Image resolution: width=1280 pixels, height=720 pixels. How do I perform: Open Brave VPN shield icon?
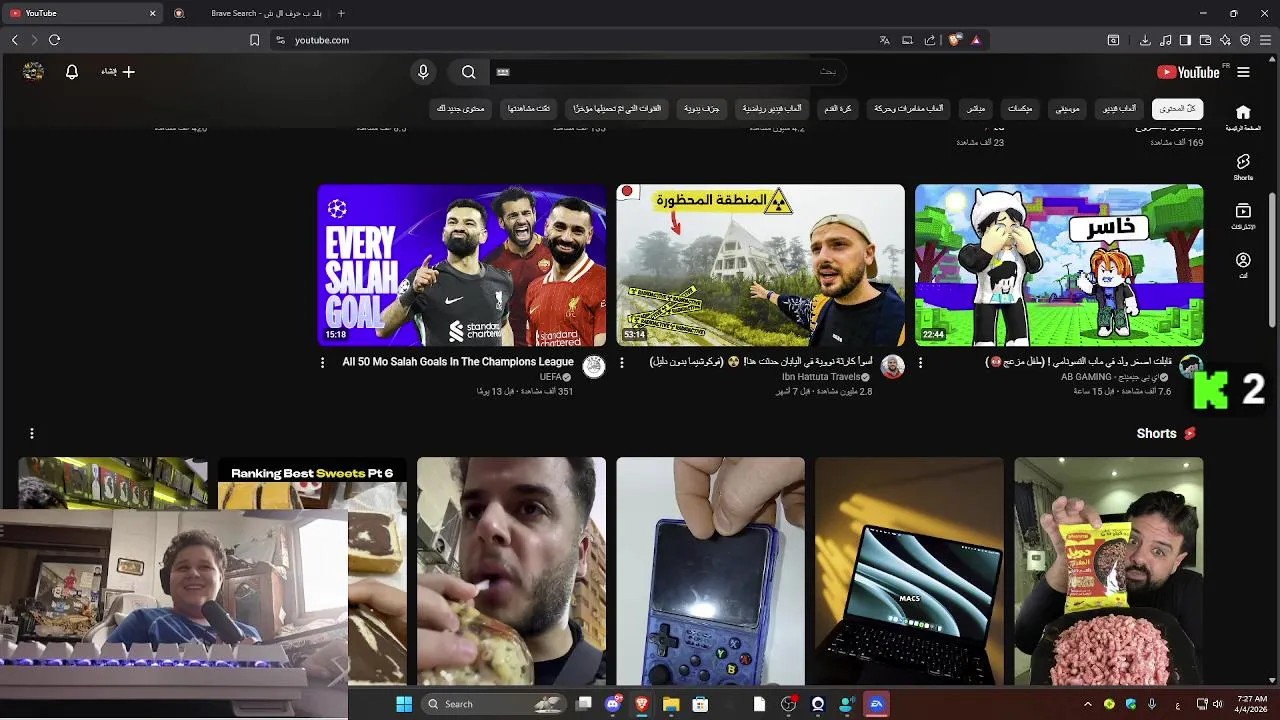(x=1245, y=40)
